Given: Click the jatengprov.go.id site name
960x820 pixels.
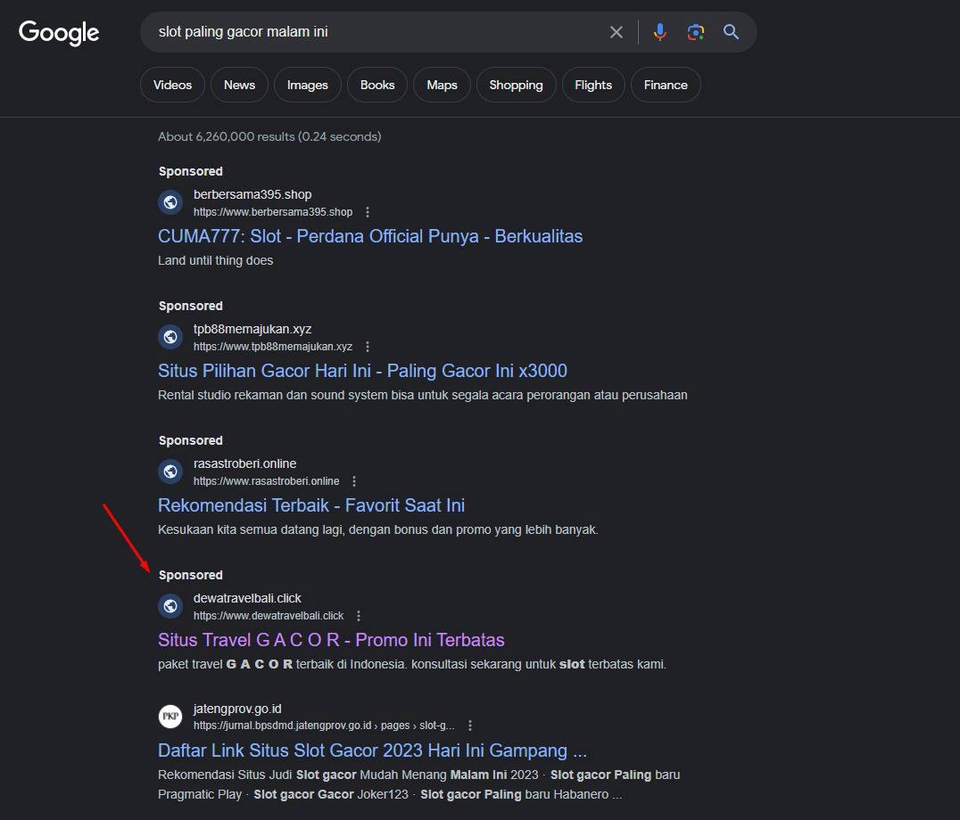Looking at the screenshot, I should point(238,709).
